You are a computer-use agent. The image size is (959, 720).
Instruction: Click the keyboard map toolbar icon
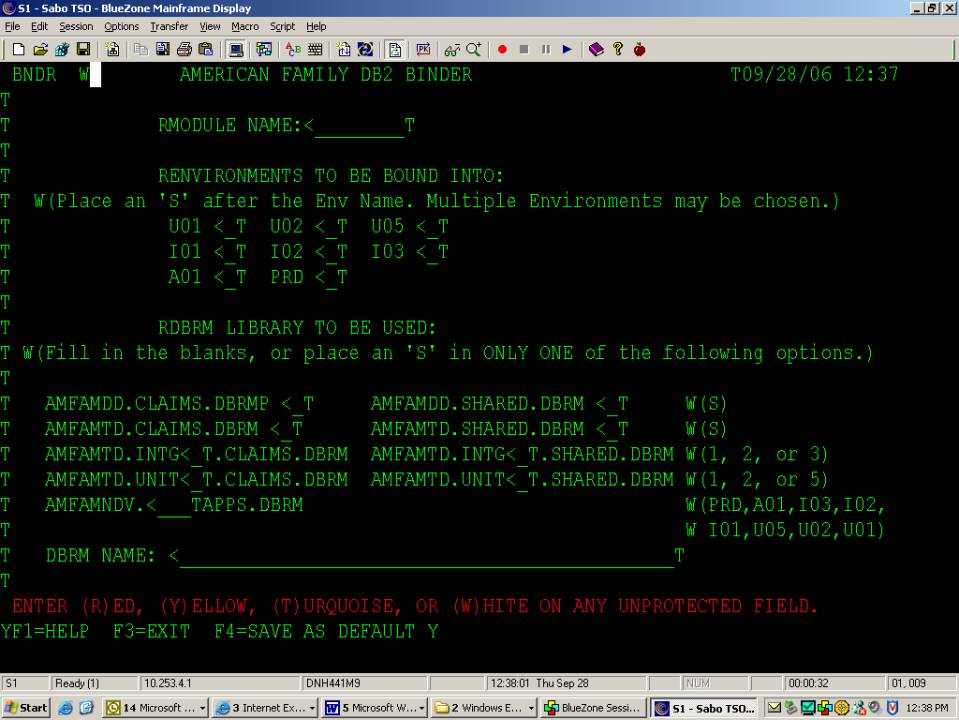coord(315,50)
